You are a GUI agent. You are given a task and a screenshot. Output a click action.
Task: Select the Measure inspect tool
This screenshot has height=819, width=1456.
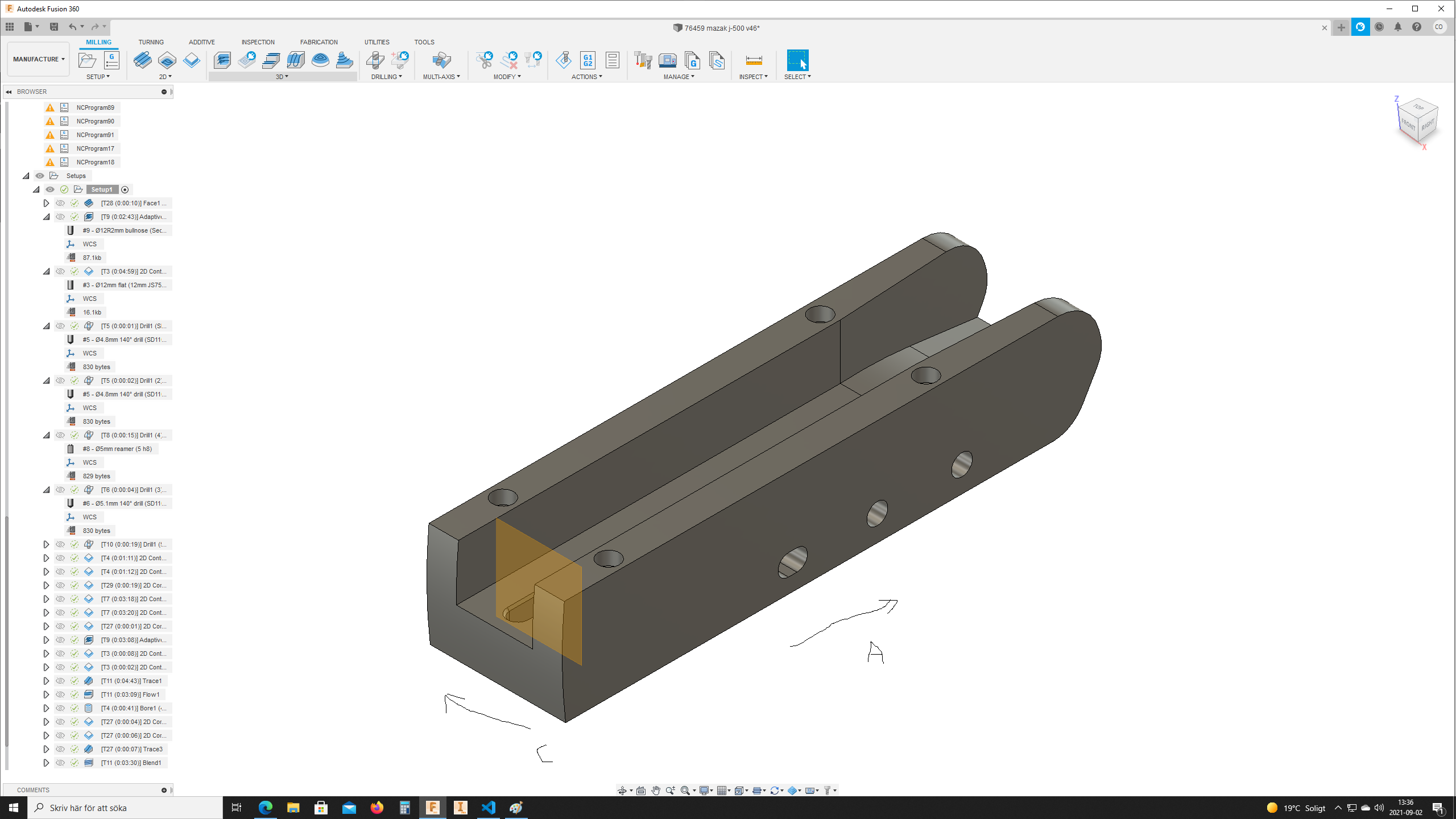pos(754,60)
